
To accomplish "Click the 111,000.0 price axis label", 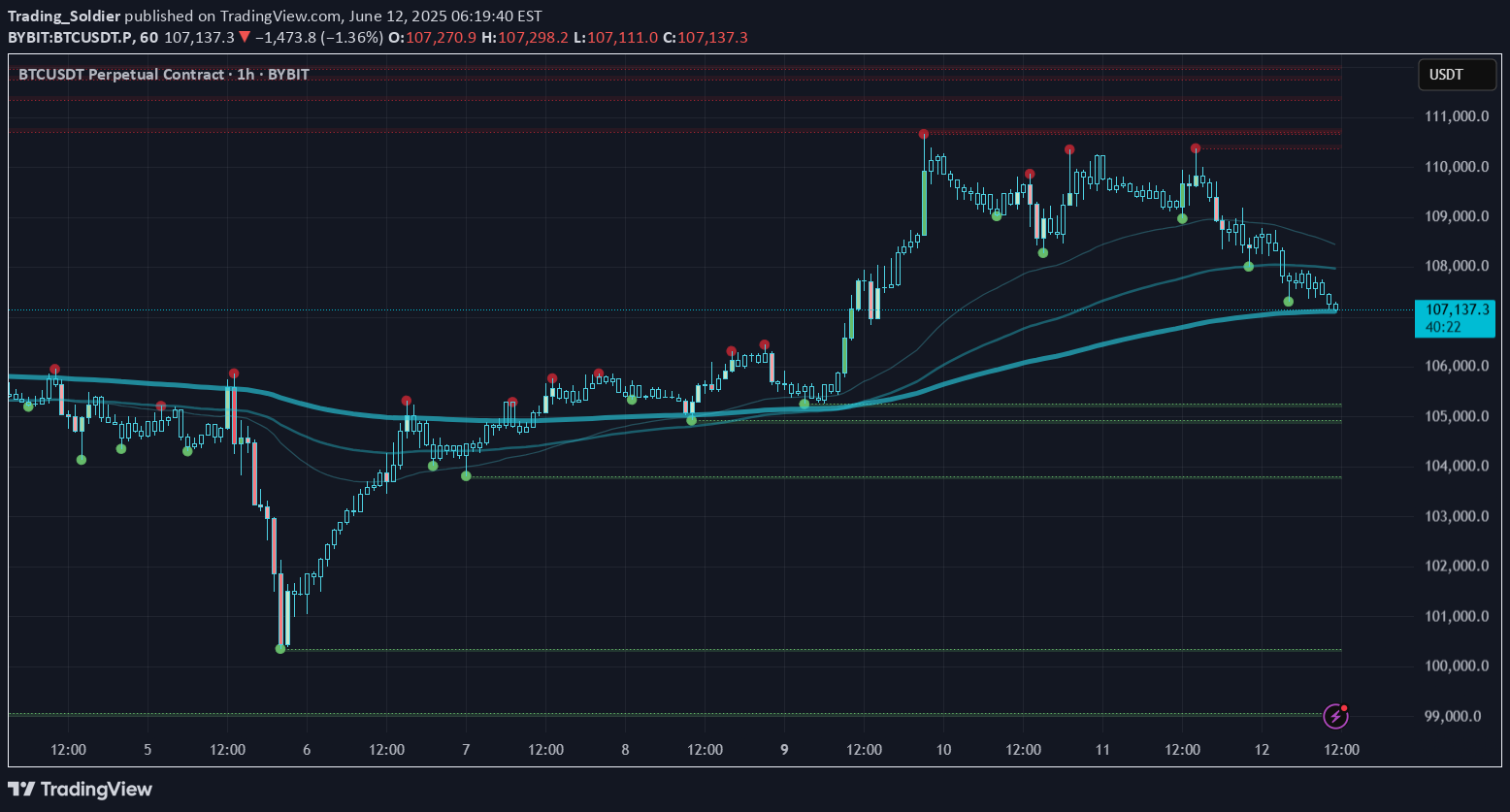I will tap(1458, 116).
